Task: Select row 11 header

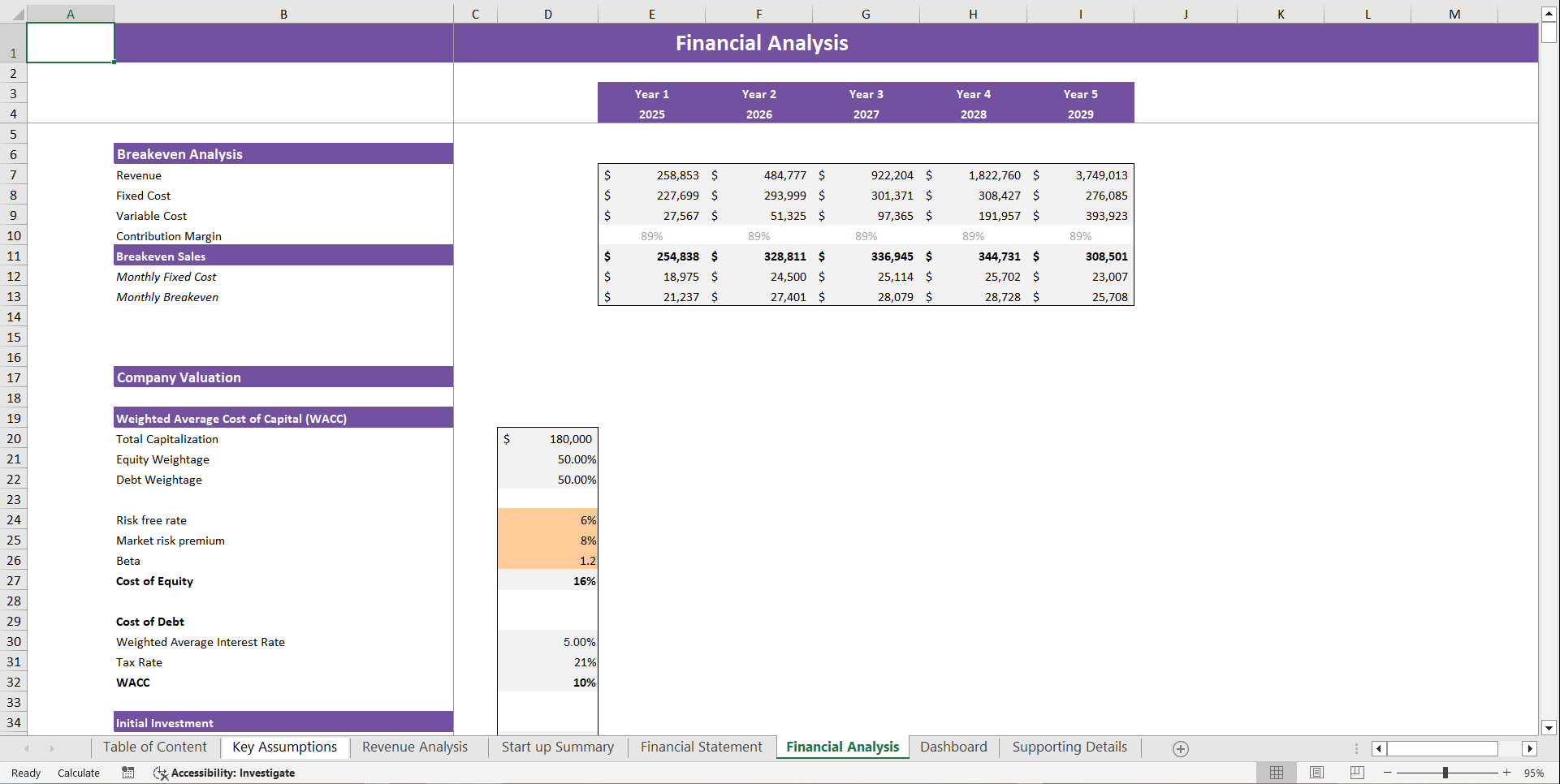Action: click(14, 256)
